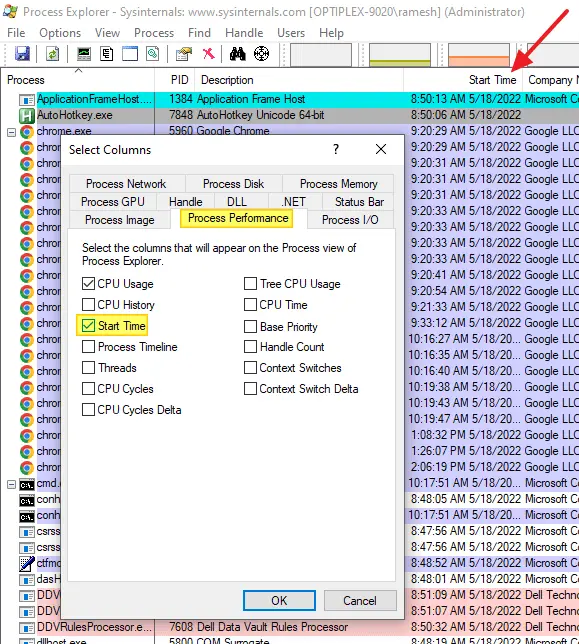Toggle the process tree view icon

coord(107,54)
